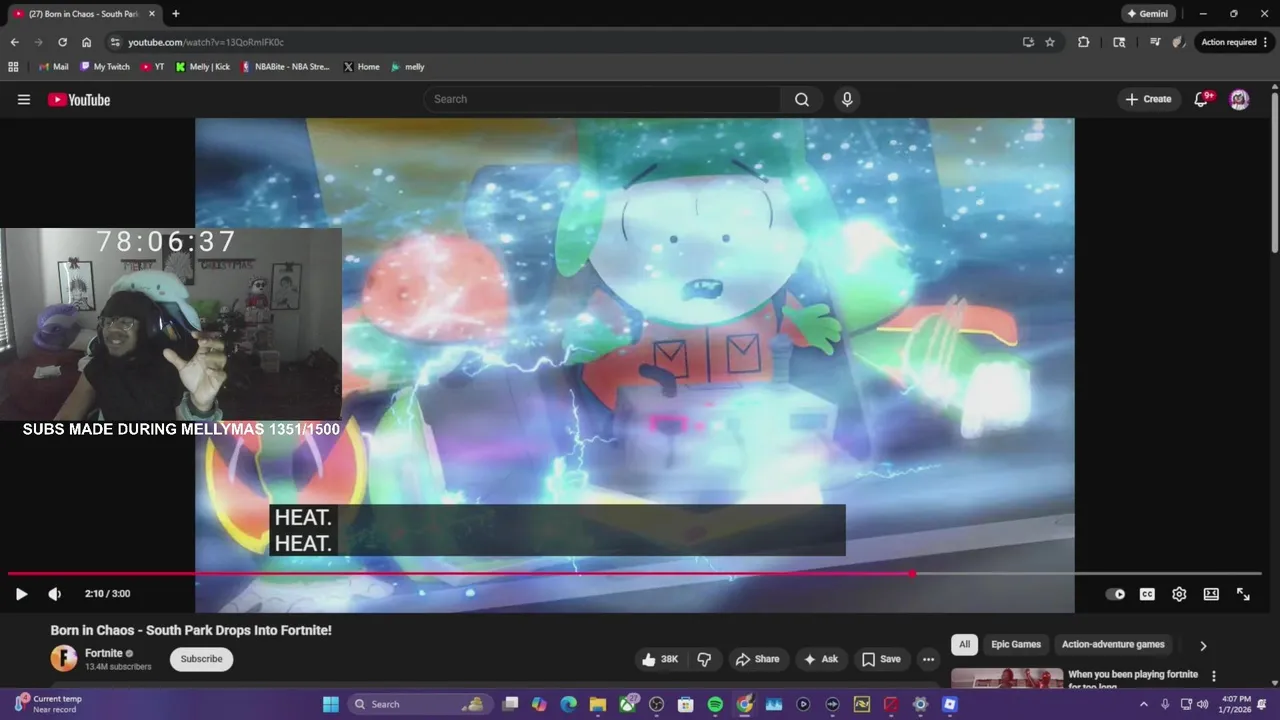This screenshot has width=1280, height=720.
Task: Select the Epic Games filter chip
Action: (1016, 645)
